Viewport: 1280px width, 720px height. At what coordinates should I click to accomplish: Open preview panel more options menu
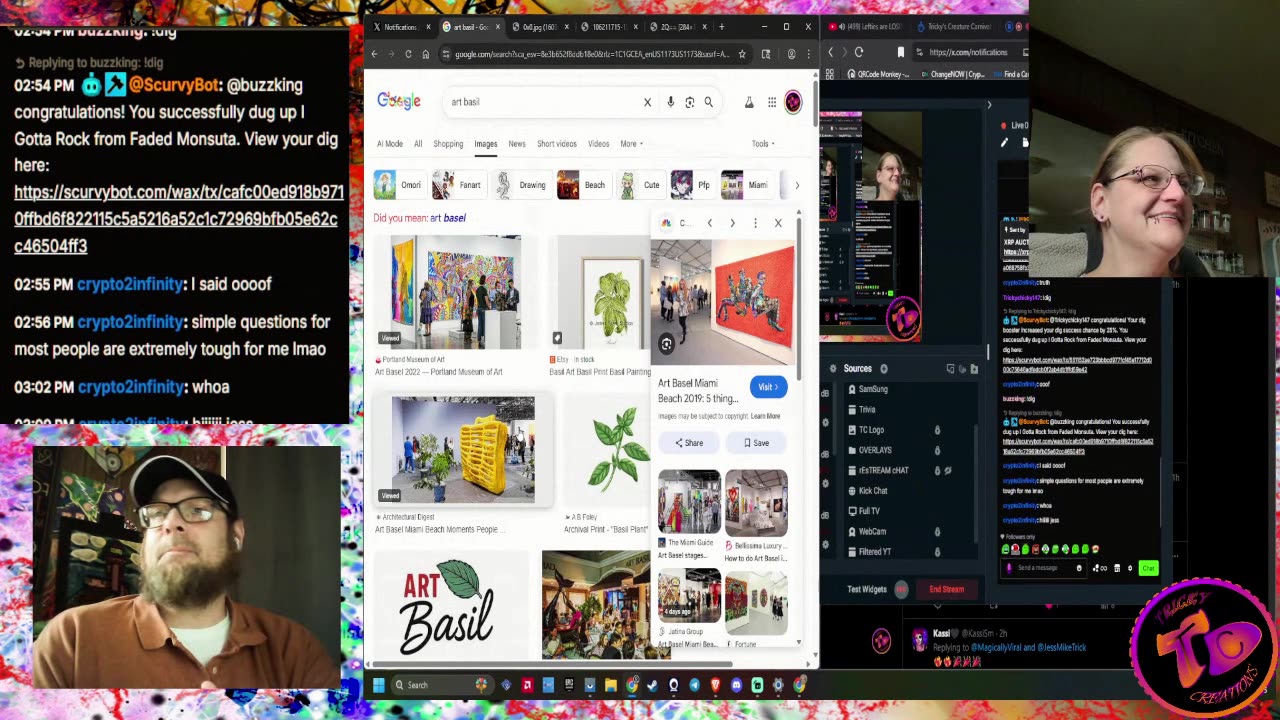tap(755, 223)
